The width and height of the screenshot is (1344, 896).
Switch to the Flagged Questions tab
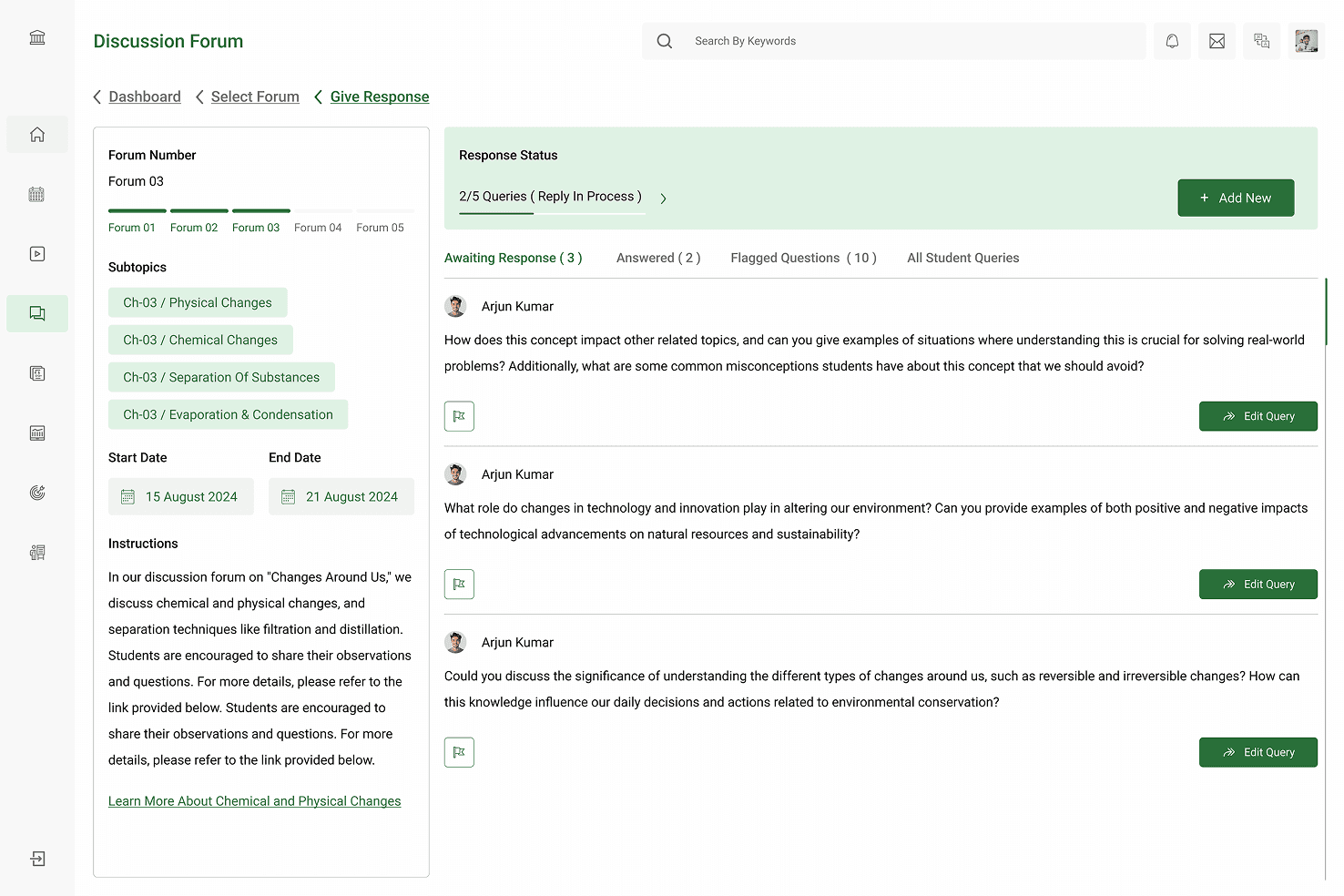tap(803, 258)
